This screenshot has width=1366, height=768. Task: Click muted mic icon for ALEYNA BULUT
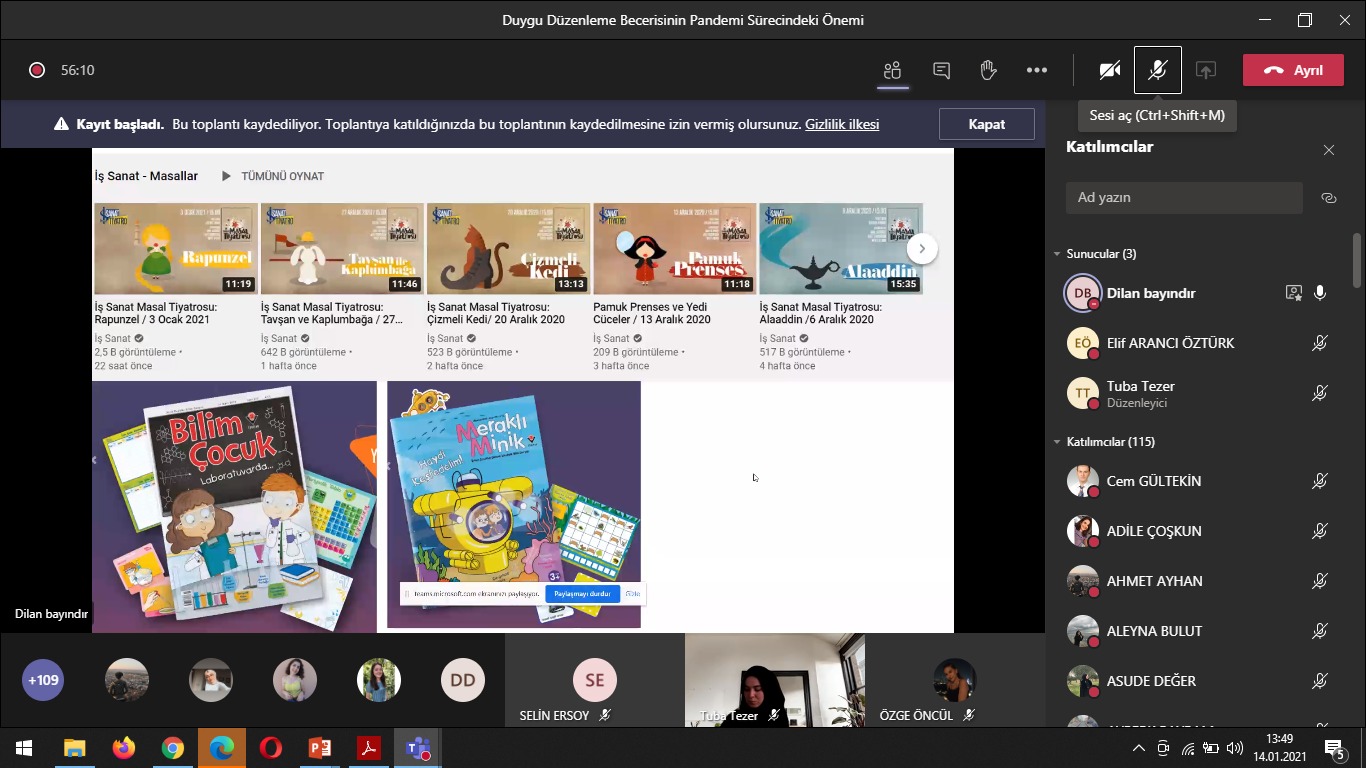click(x=1320, y=631)
